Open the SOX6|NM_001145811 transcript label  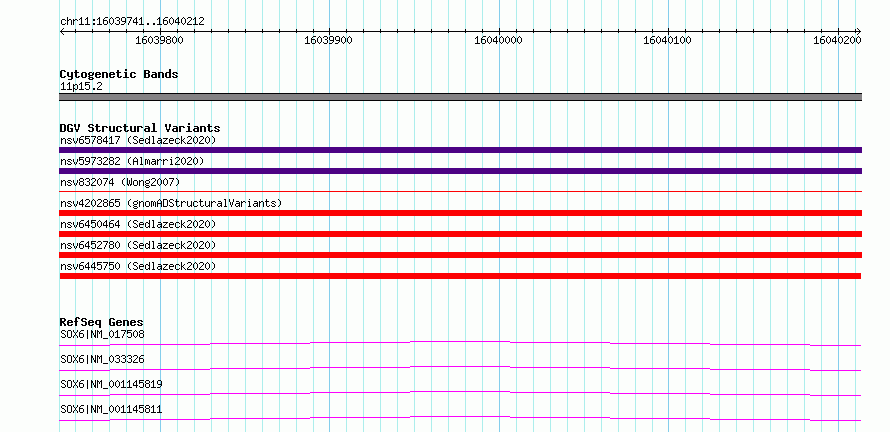click(111, 409)
